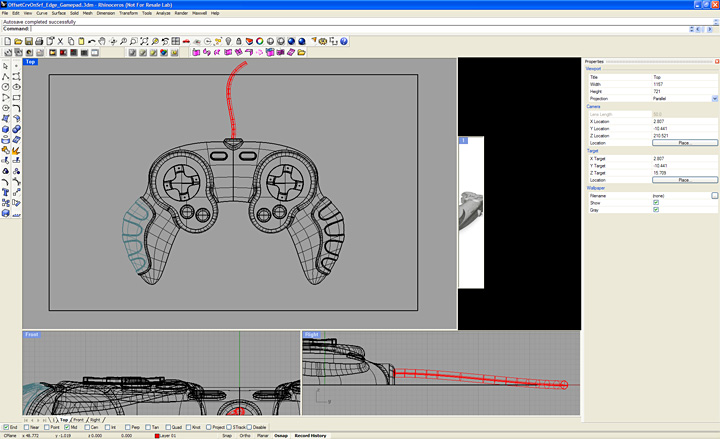Click the Camera Location Place button
The height and width of the screenshot is (439, 720).
pos(684,143)
